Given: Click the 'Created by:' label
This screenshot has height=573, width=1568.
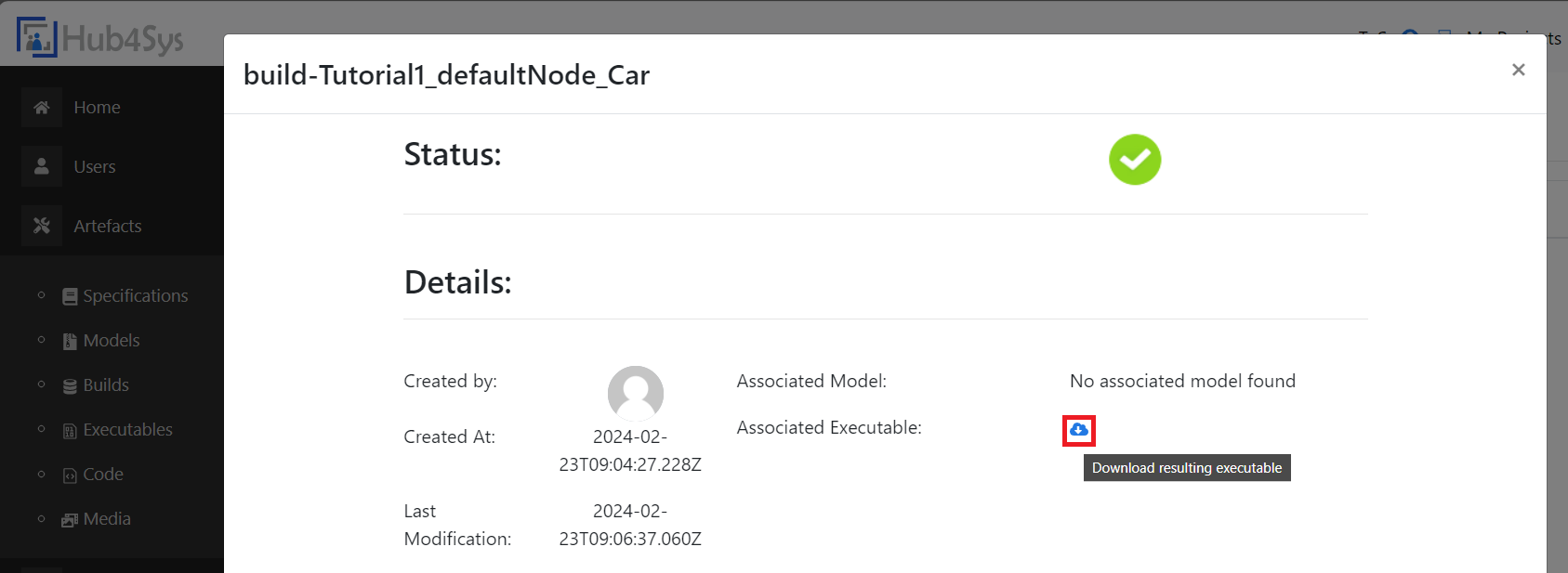Looking at the screenshot, I should pyautogui.click(x=450, y=382).
